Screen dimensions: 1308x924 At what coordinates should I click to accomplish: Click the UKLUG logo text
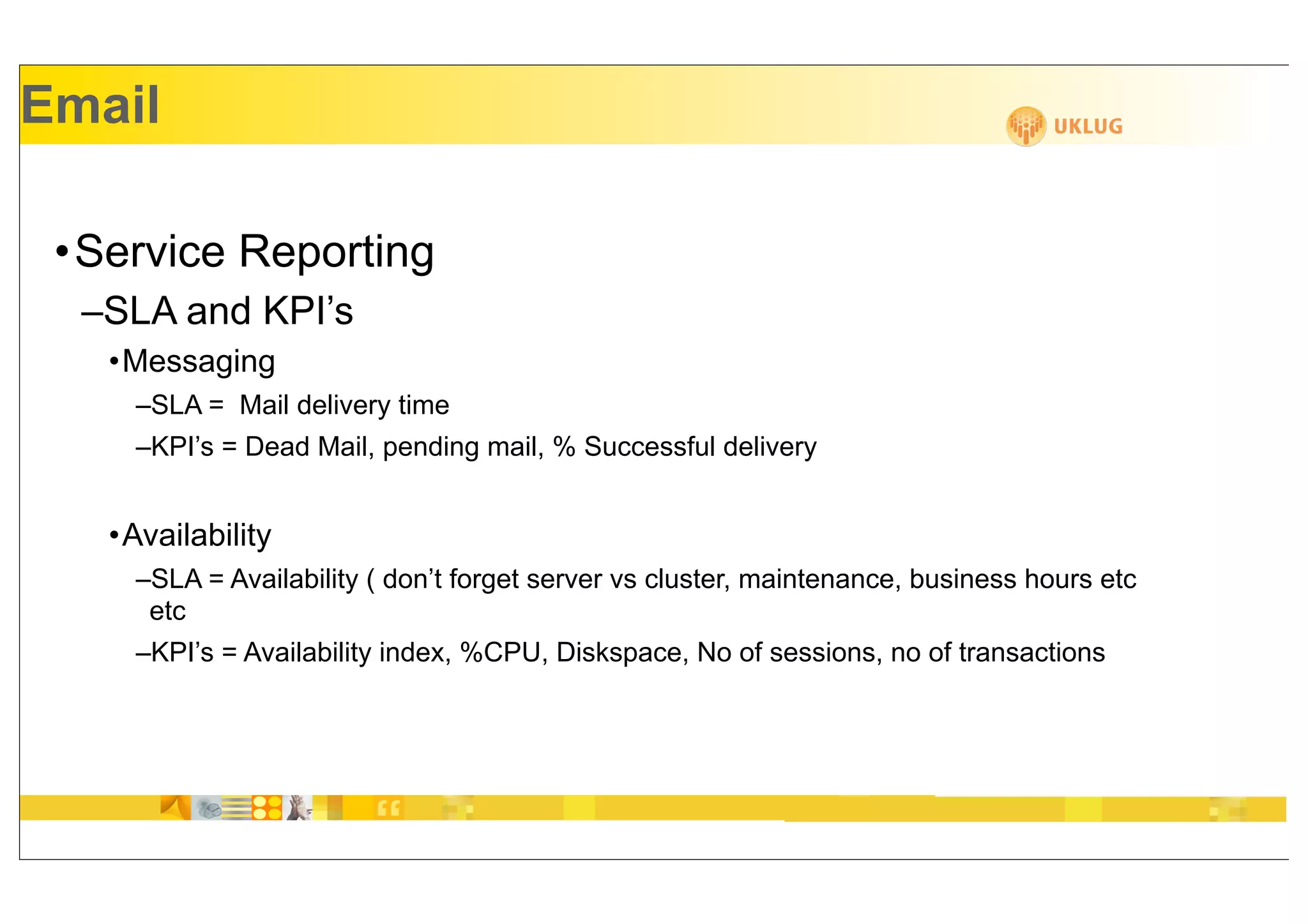coord(1088,126)
